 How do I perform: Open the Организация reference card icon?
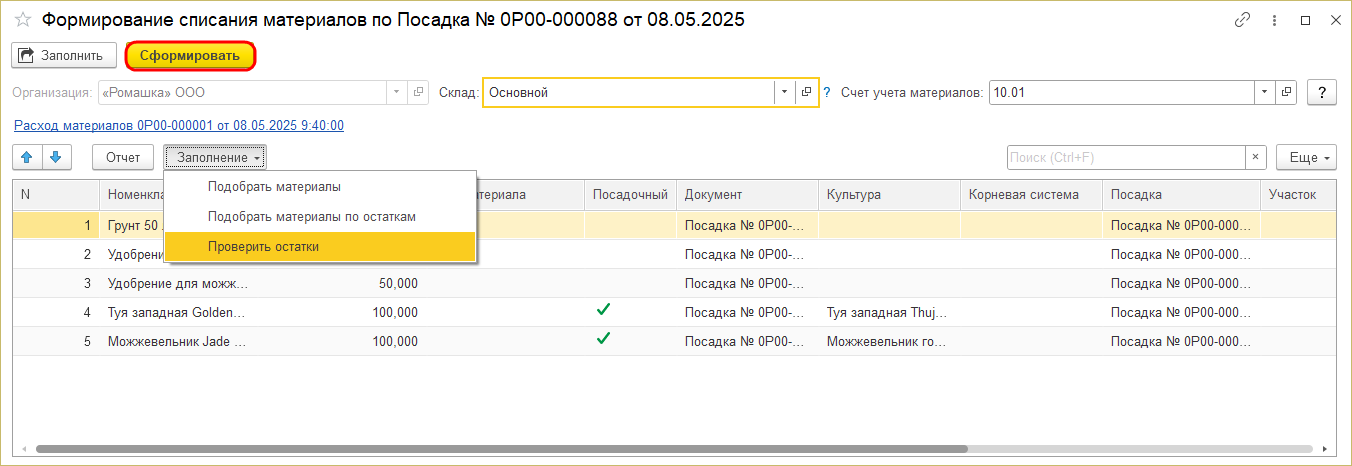[419, 92]
